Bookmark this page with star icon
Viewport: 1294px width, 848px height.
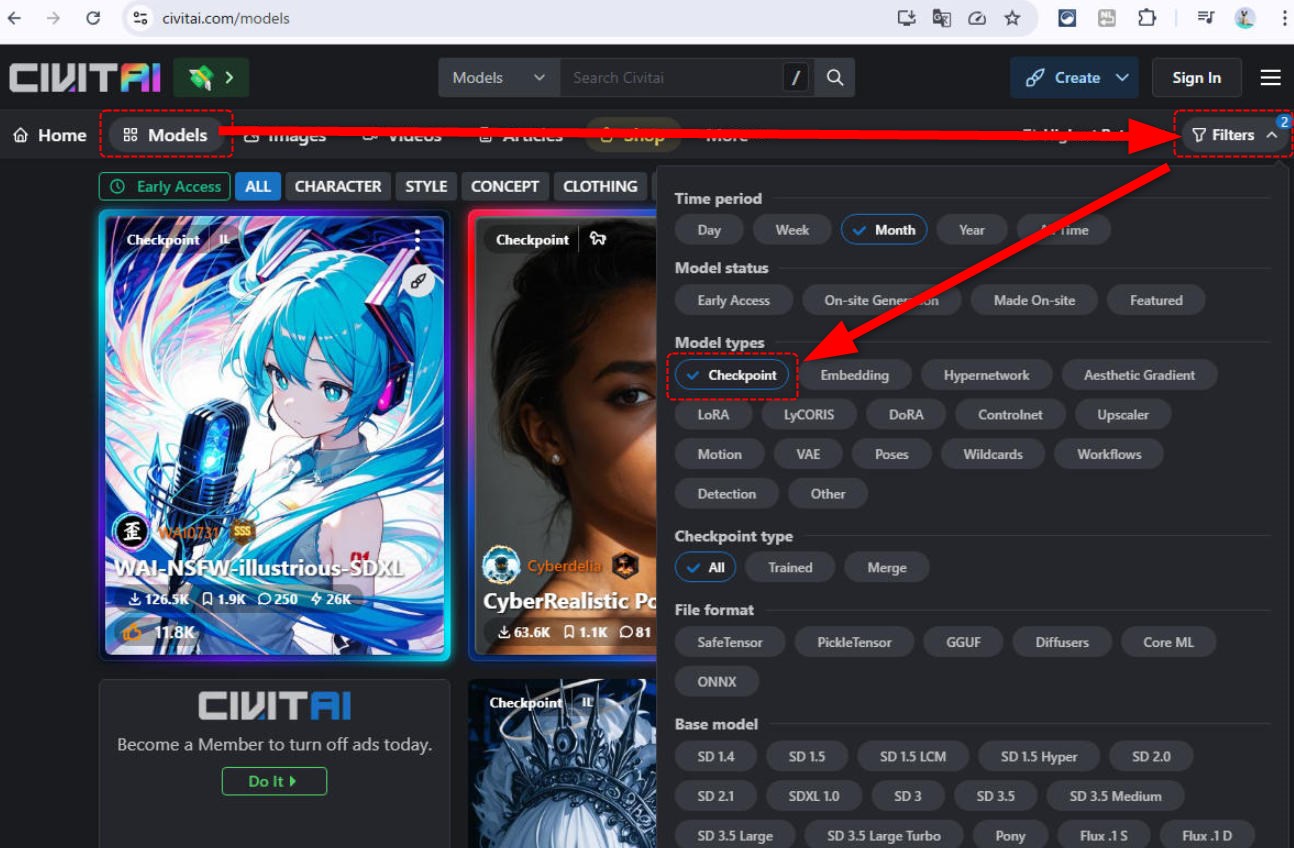tap(1012, 18)
